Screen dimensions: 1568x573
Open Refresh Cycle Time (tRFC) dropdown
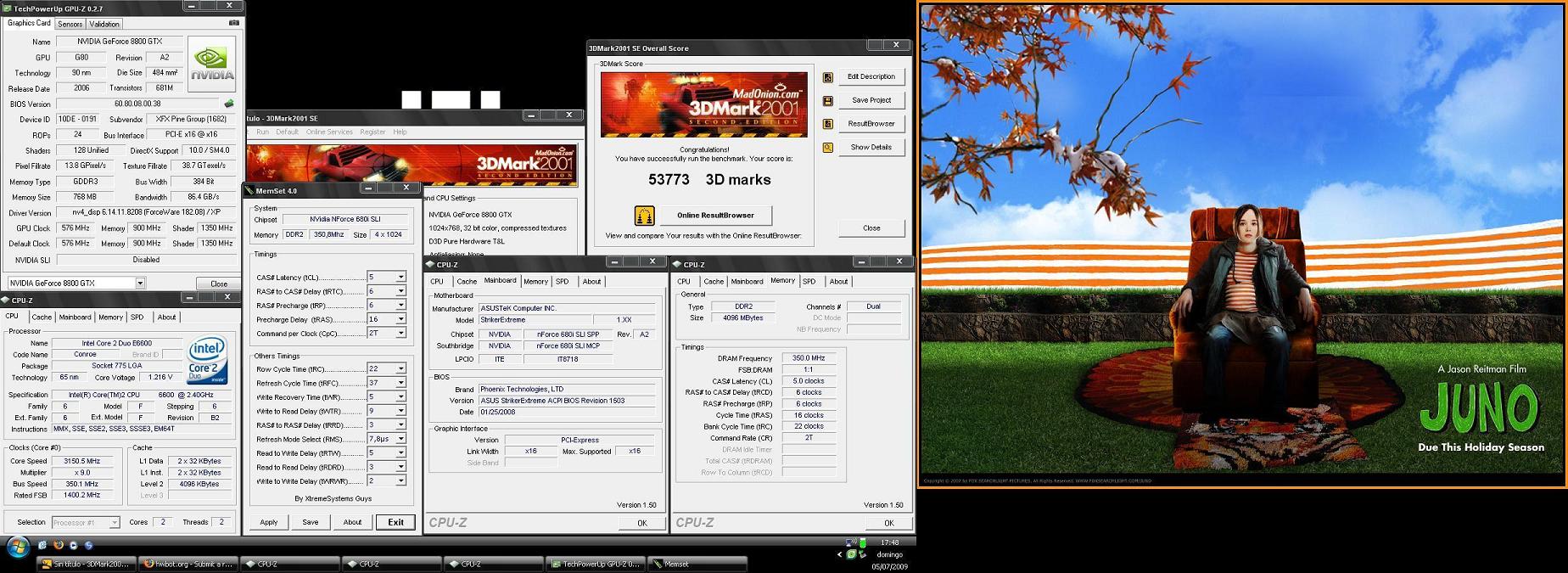click(400, 383)
